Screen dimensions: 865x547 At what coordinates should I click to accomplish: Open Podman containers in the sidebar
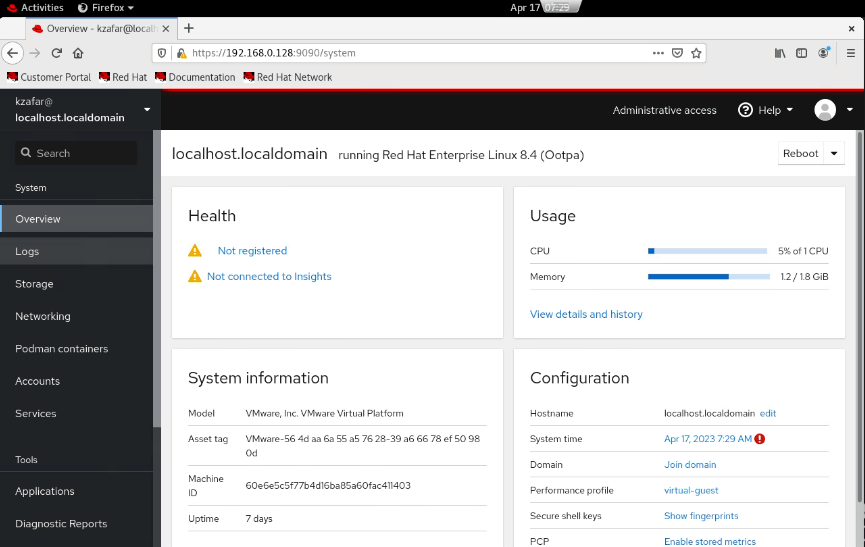(x=76, y=348)
